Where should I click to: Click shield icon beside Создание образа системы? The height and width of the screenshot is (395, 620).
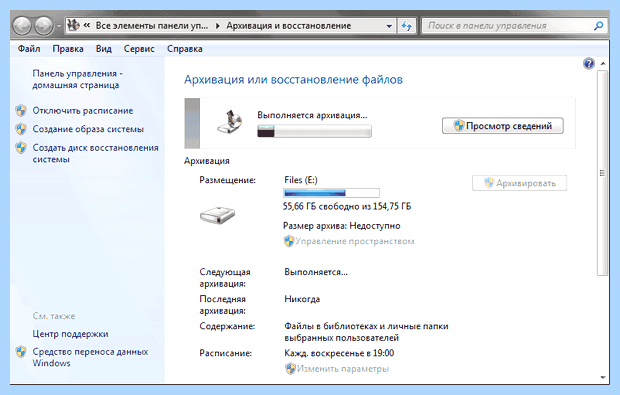click(21, 129)
